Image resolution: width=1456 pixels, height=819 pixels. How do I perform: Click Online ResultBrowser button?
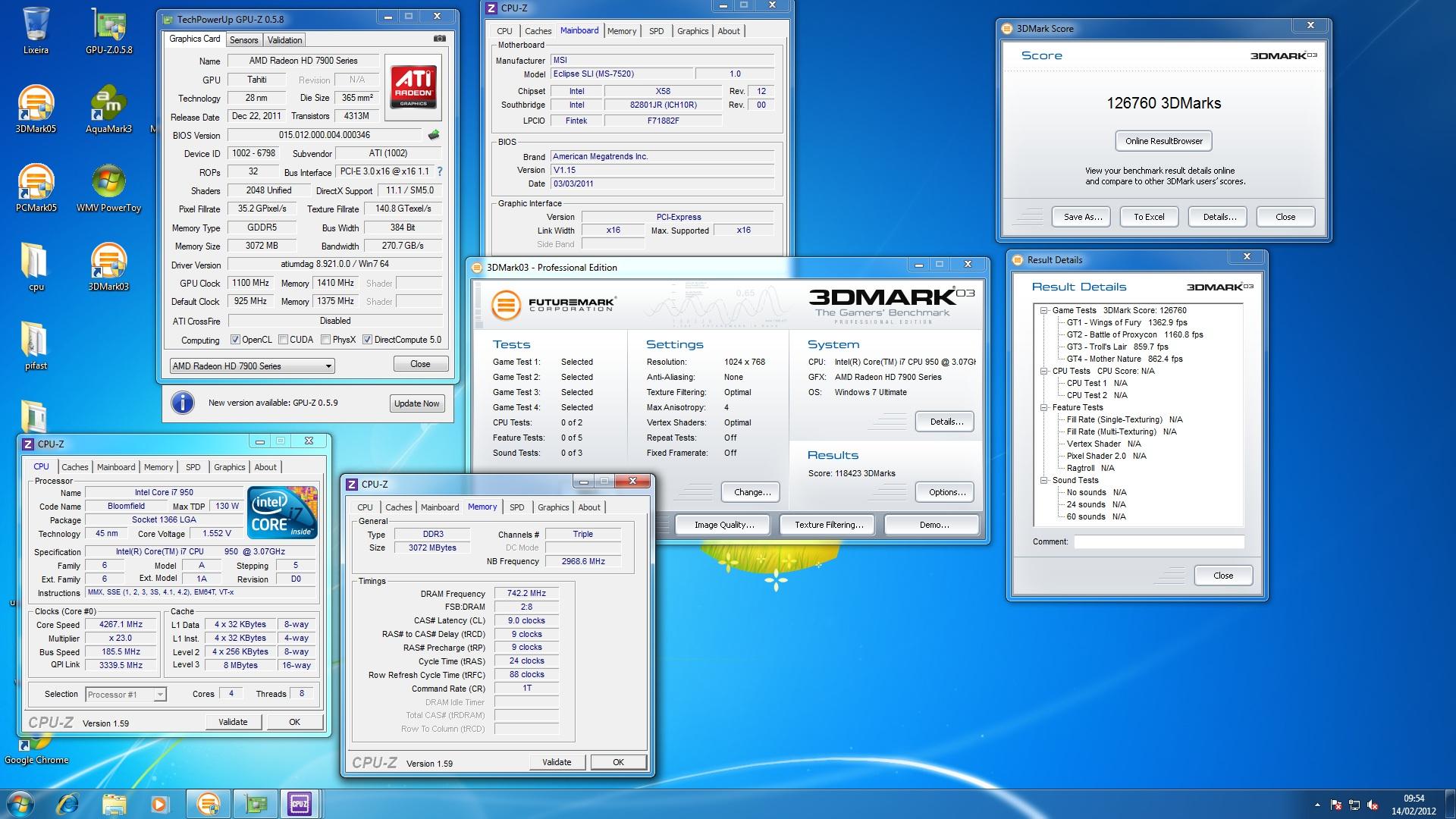1164,141
